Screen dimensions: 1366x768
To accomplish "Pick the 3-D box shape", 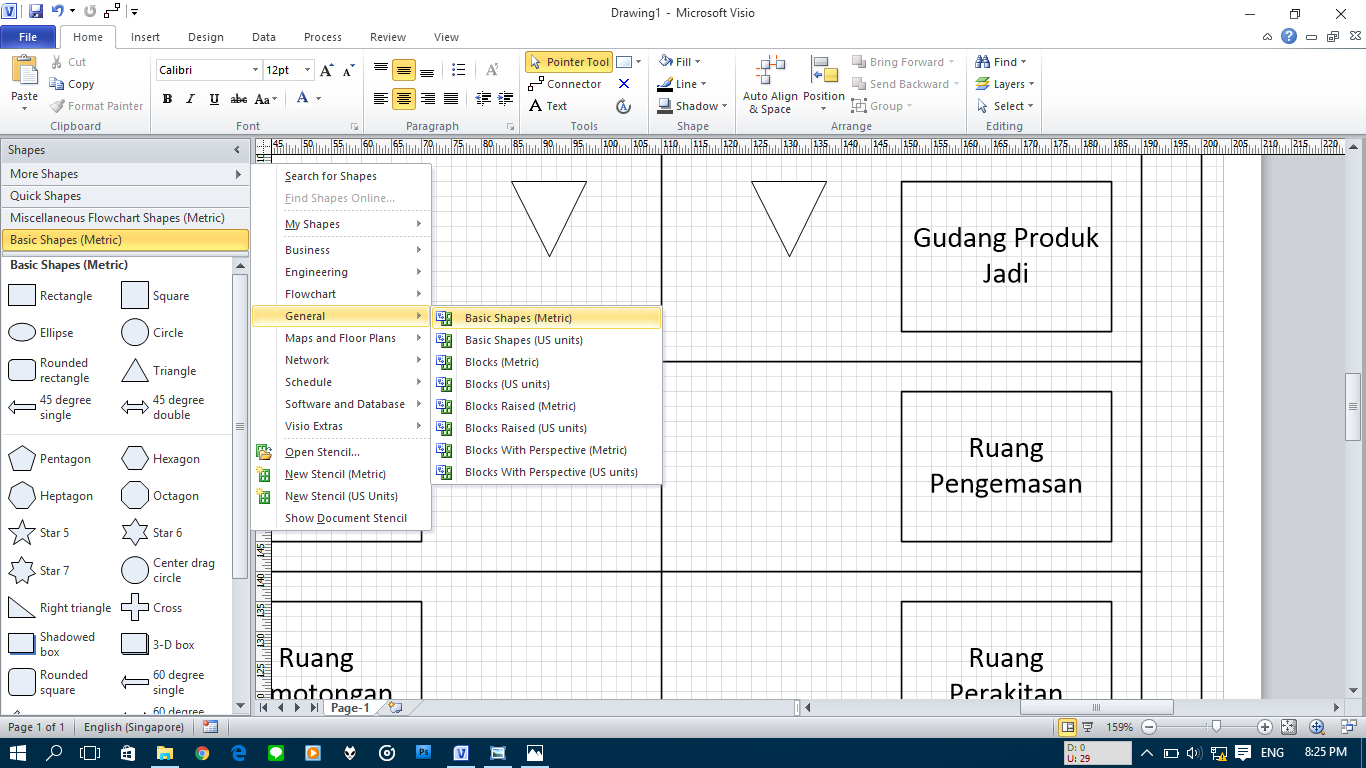I will pyautogui.click(x=158, y=645).
